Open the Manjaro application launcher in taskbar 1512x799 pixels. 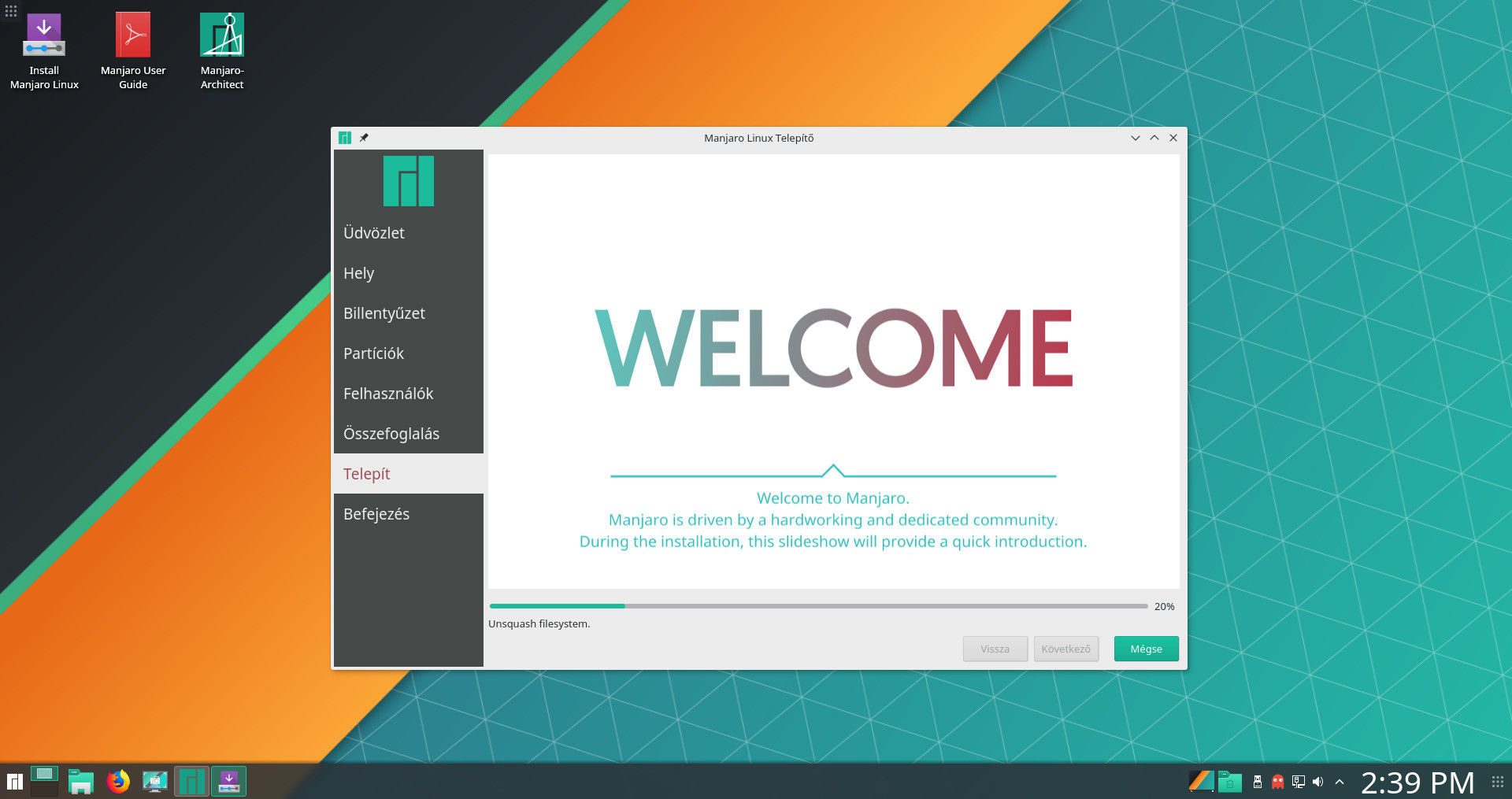[14, 782]
